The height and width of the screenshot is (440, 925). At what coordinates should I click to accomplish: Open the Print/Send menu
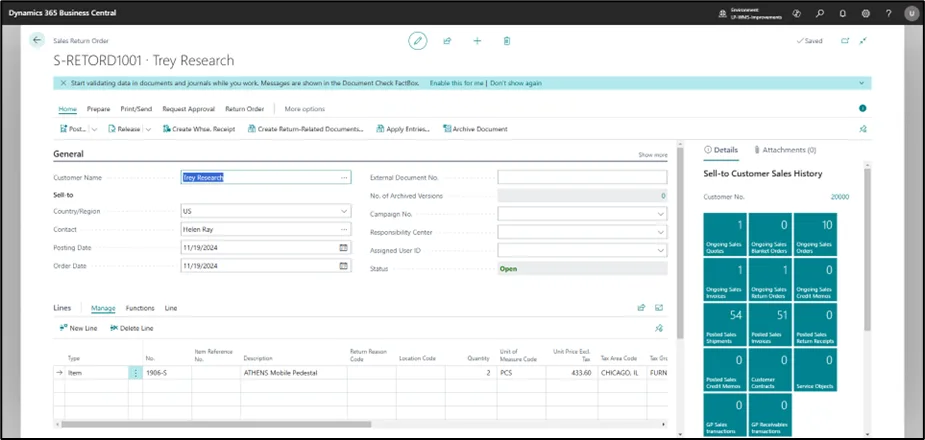click(x=136, y=109)
